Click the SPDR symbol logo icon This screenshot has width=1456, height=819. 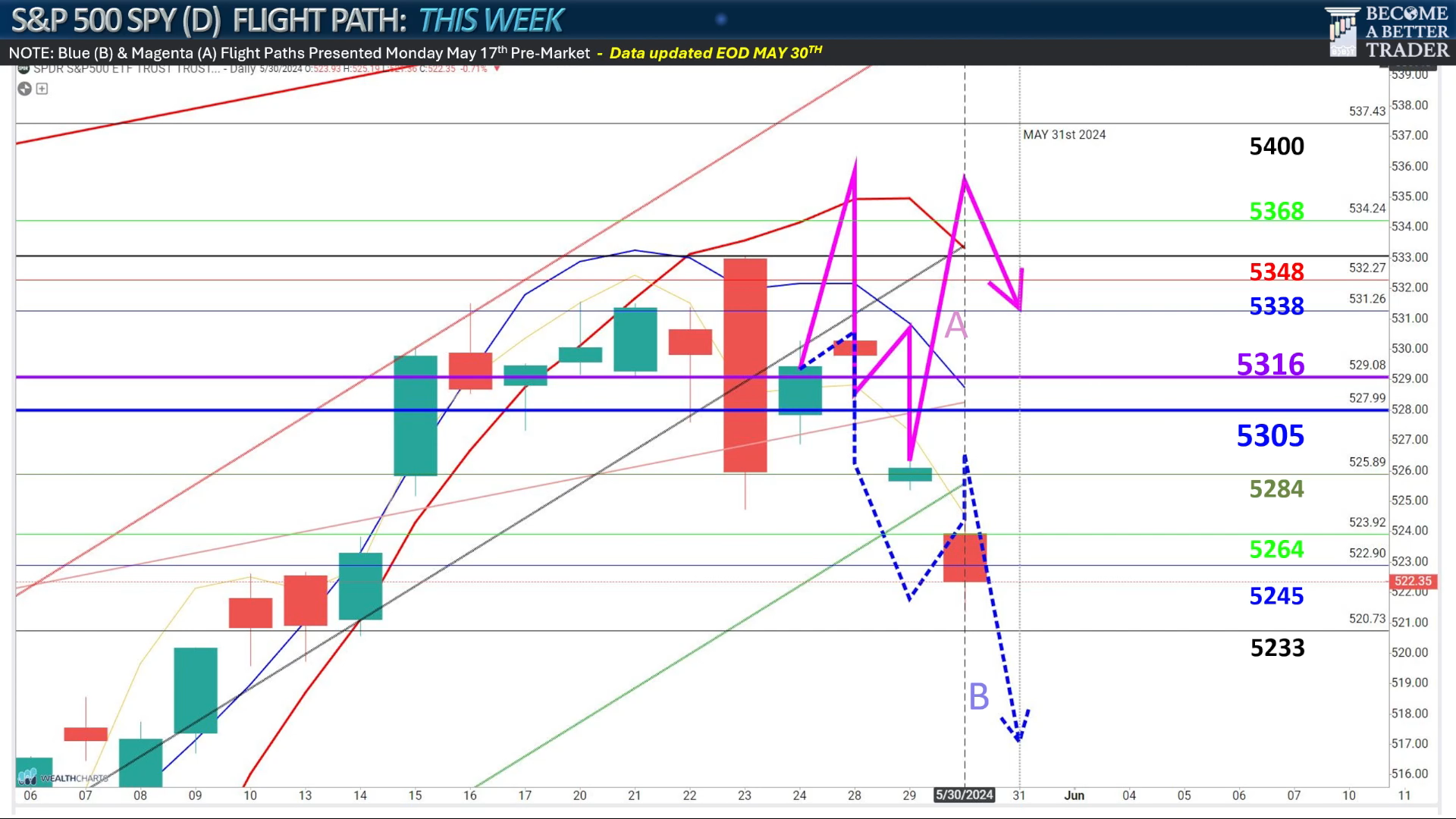click(x=24, y=69)
